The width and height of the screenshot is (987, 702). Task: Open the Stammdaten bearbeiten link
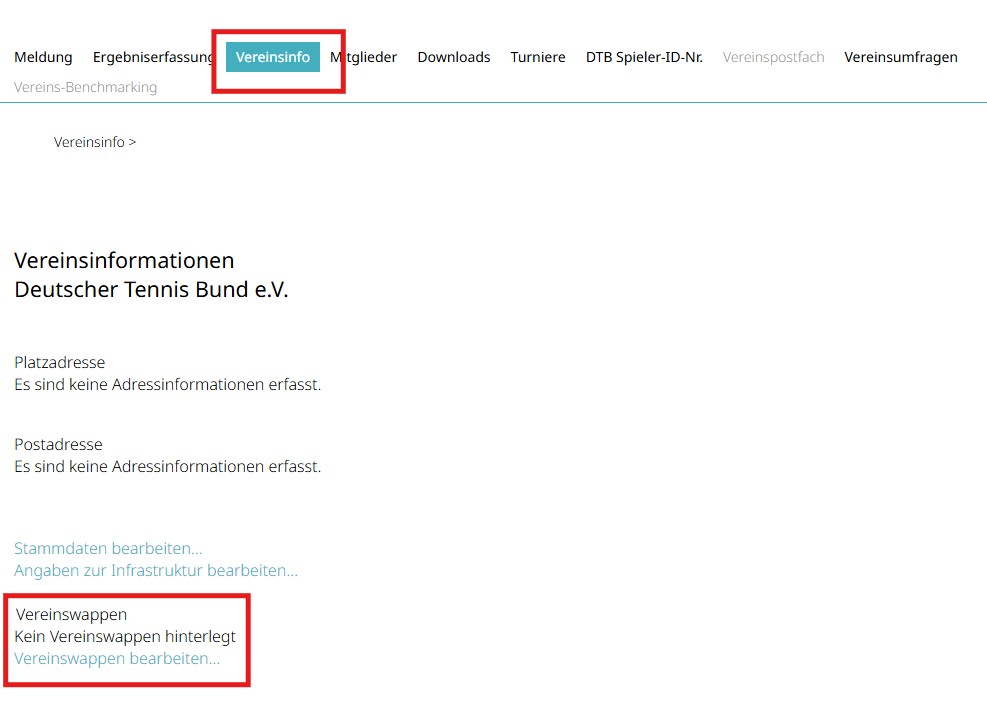(108, 548)
